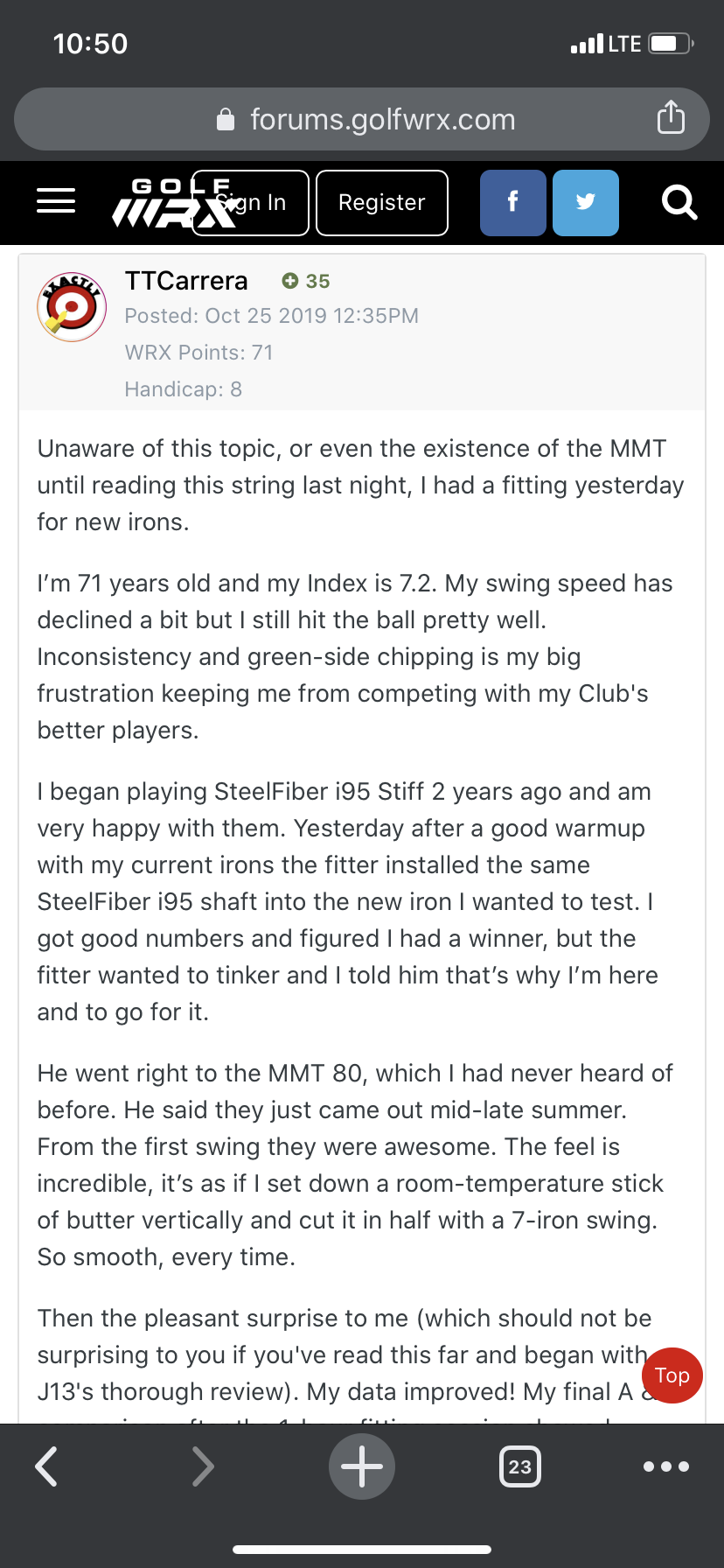724x1568 pixels.
Task: Open the hamburger navigation menu
Action: [56, 201]
